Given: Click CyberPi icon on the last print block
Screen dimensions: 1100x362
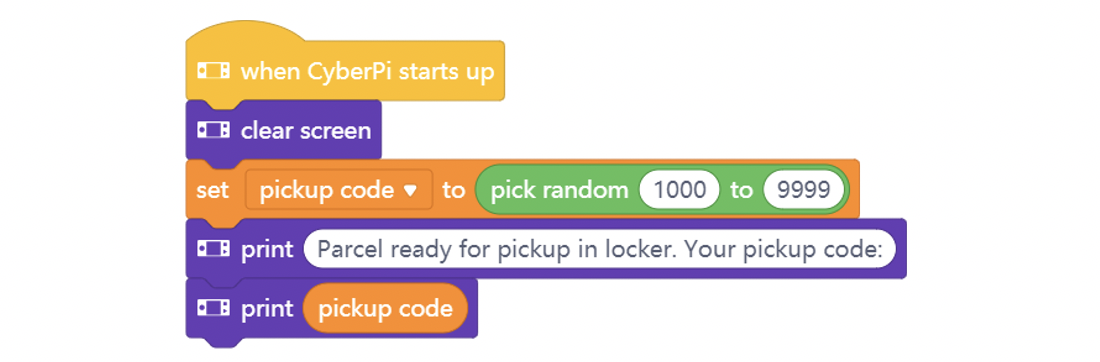Looking at the screenshot, I should (x=213, y=309).
